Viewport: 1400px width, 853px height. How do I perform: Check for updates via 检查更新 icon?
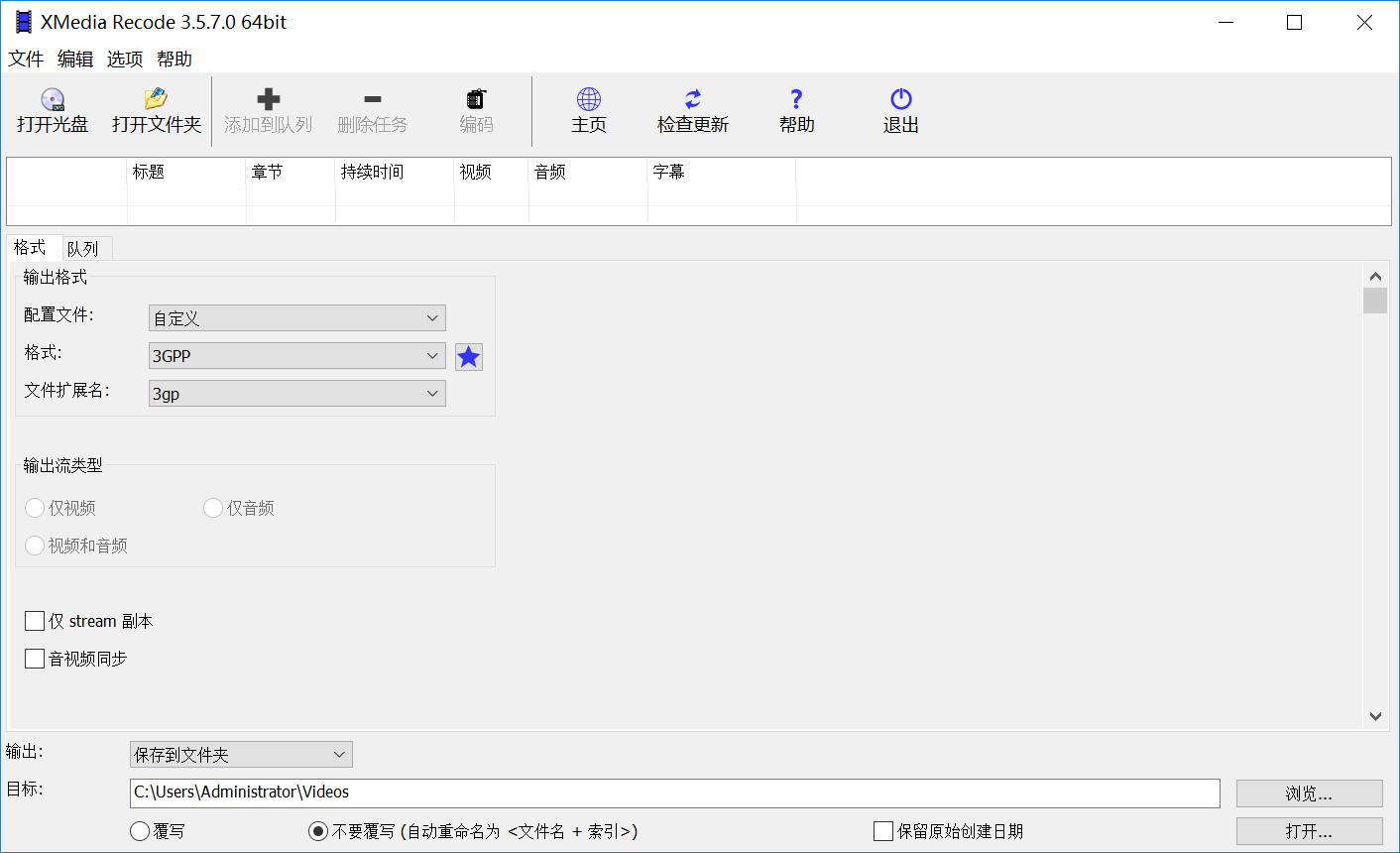point(693,99)
